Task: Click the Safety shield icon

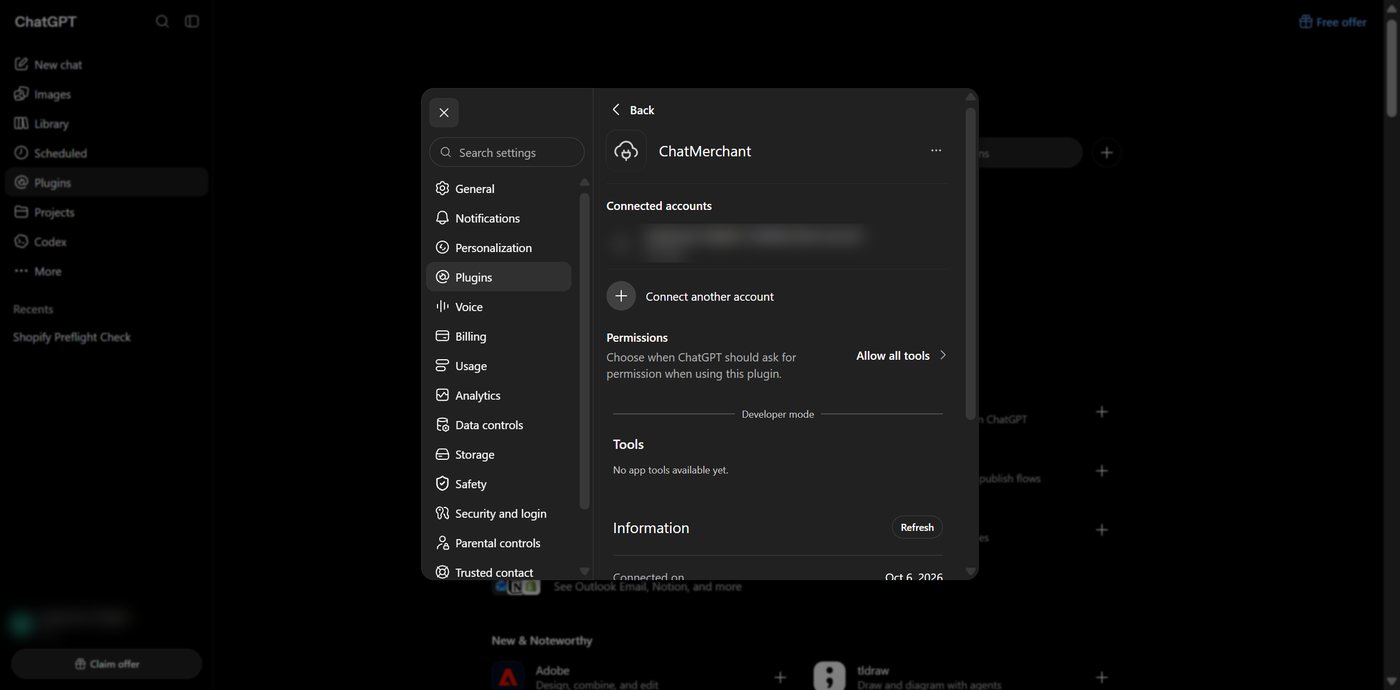Action: coord(442,483)
